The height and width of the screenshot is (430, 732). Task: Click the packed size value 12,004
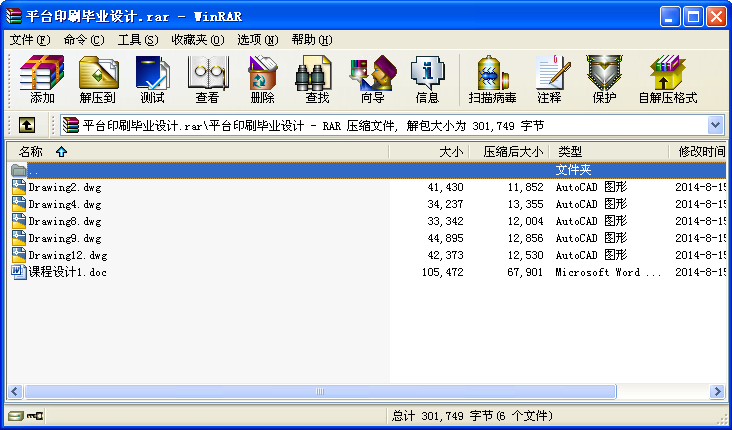[525, 221]
